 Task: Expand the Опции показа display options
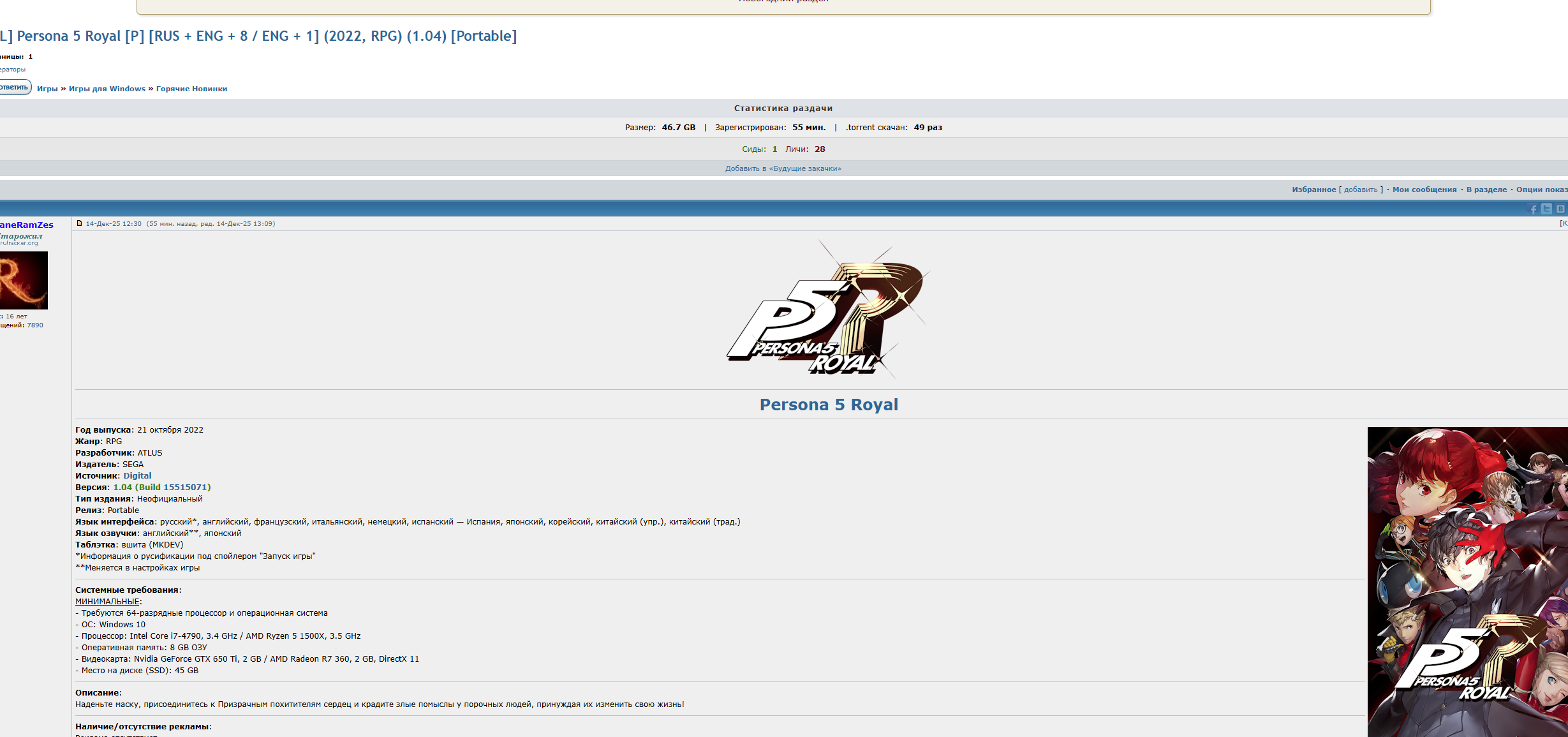coord(1541,190)
